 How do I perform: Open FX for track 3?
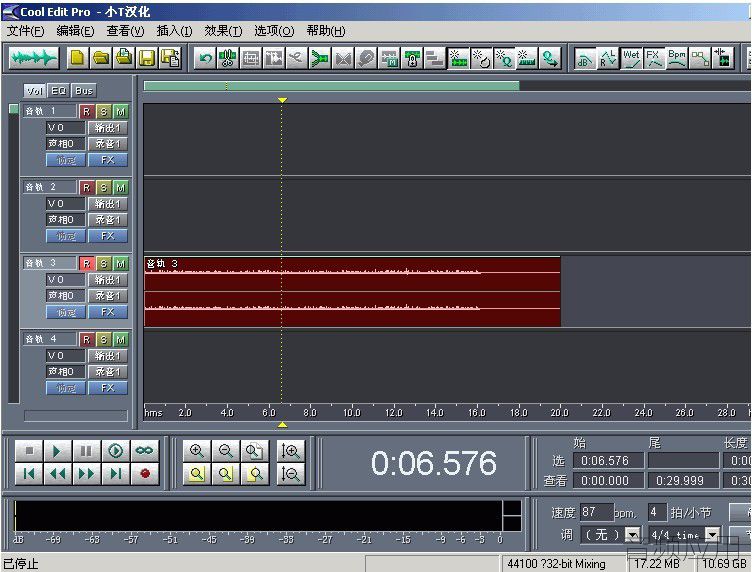[x=107, y=312]
